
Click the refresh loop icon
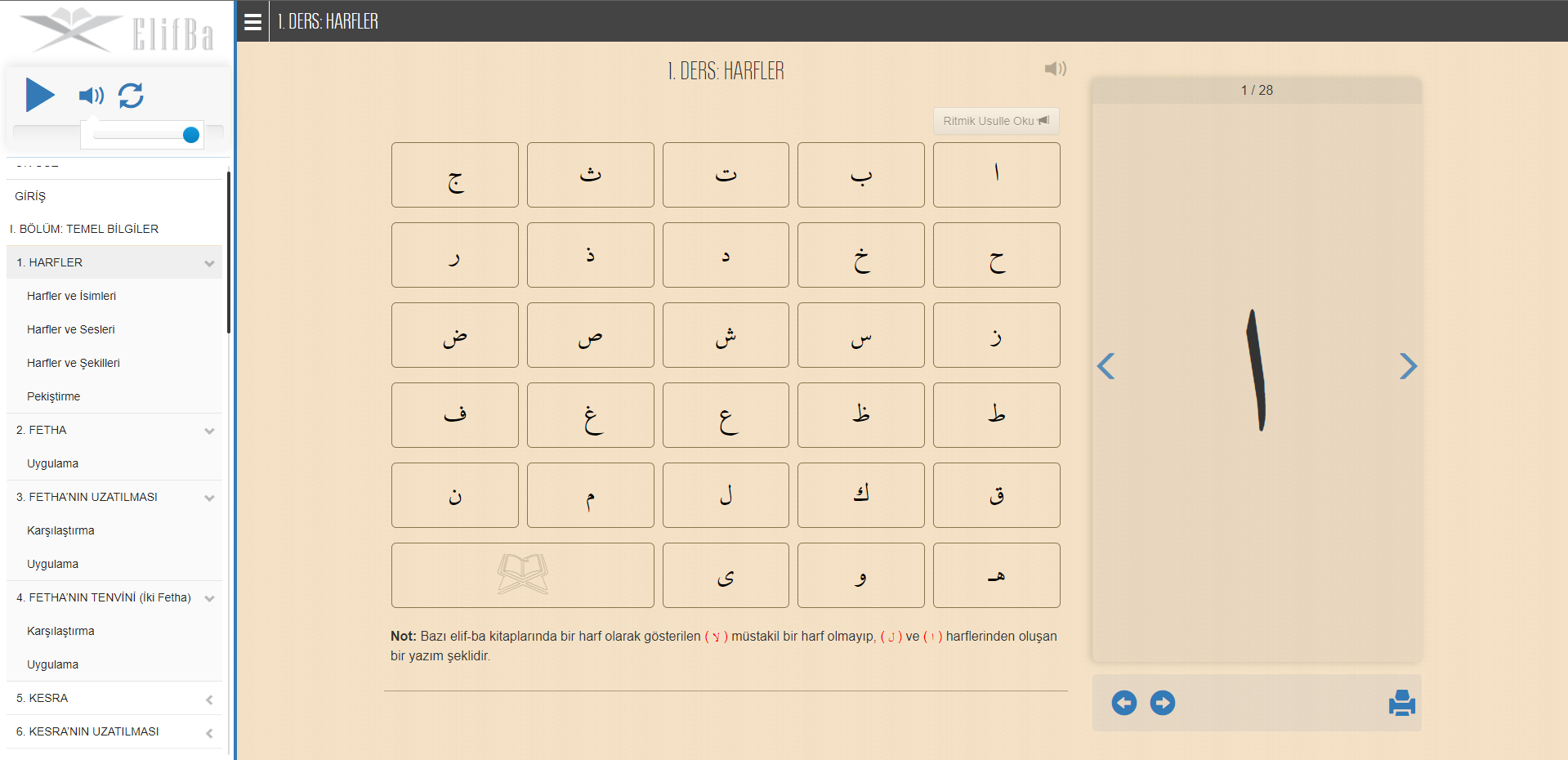point(131,96)
